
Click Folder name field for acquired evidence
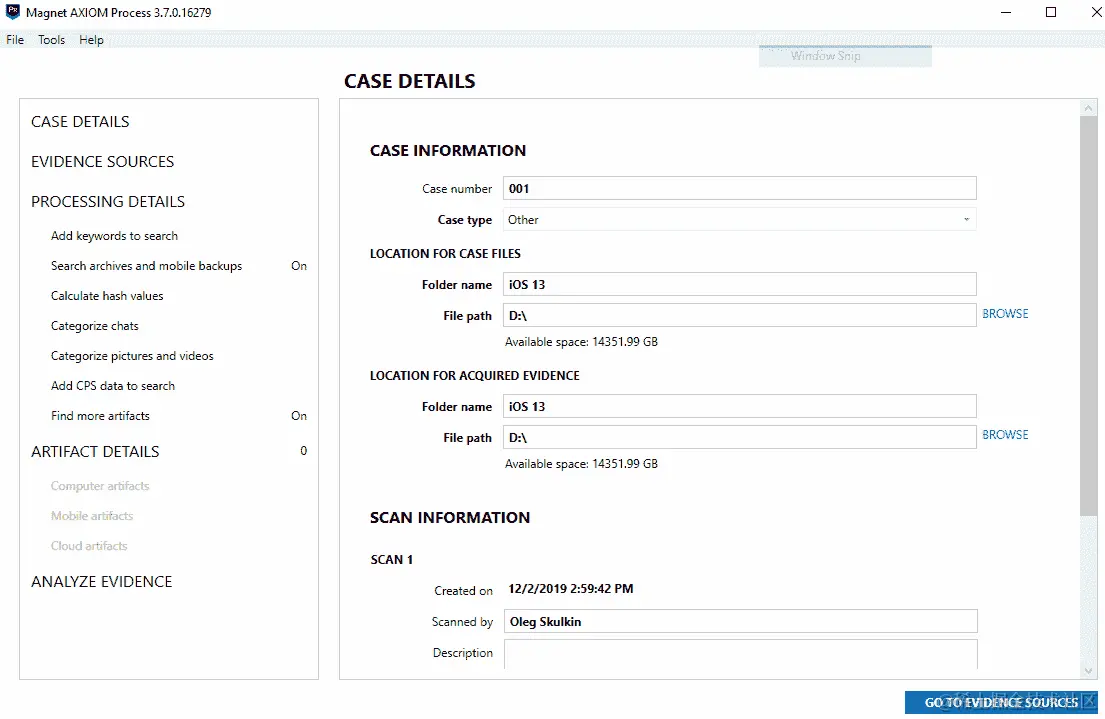coord(739,406)
